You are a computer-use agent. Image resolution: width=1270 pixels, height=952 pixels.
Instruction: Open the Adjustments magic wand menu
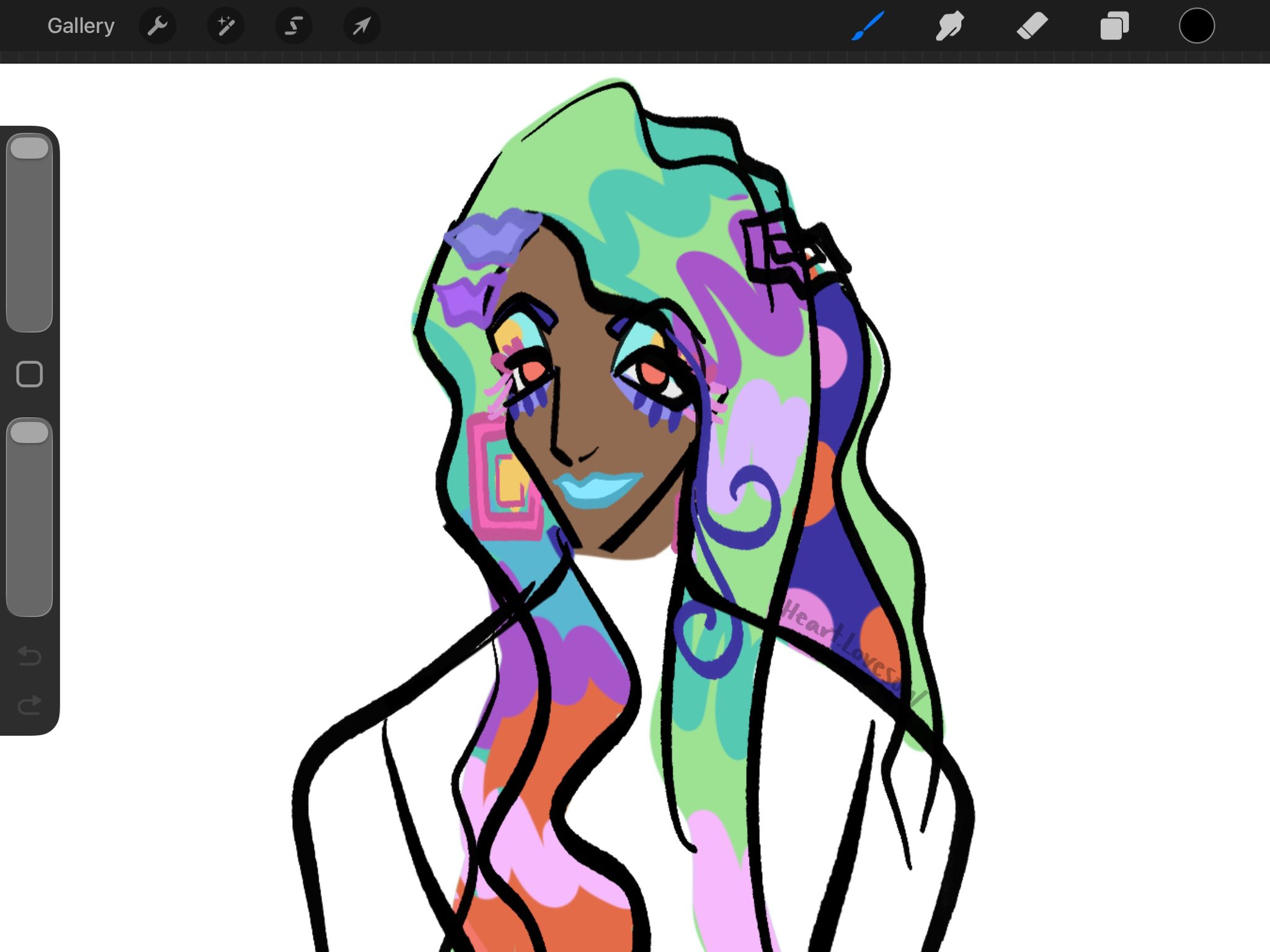coord(226,26)
